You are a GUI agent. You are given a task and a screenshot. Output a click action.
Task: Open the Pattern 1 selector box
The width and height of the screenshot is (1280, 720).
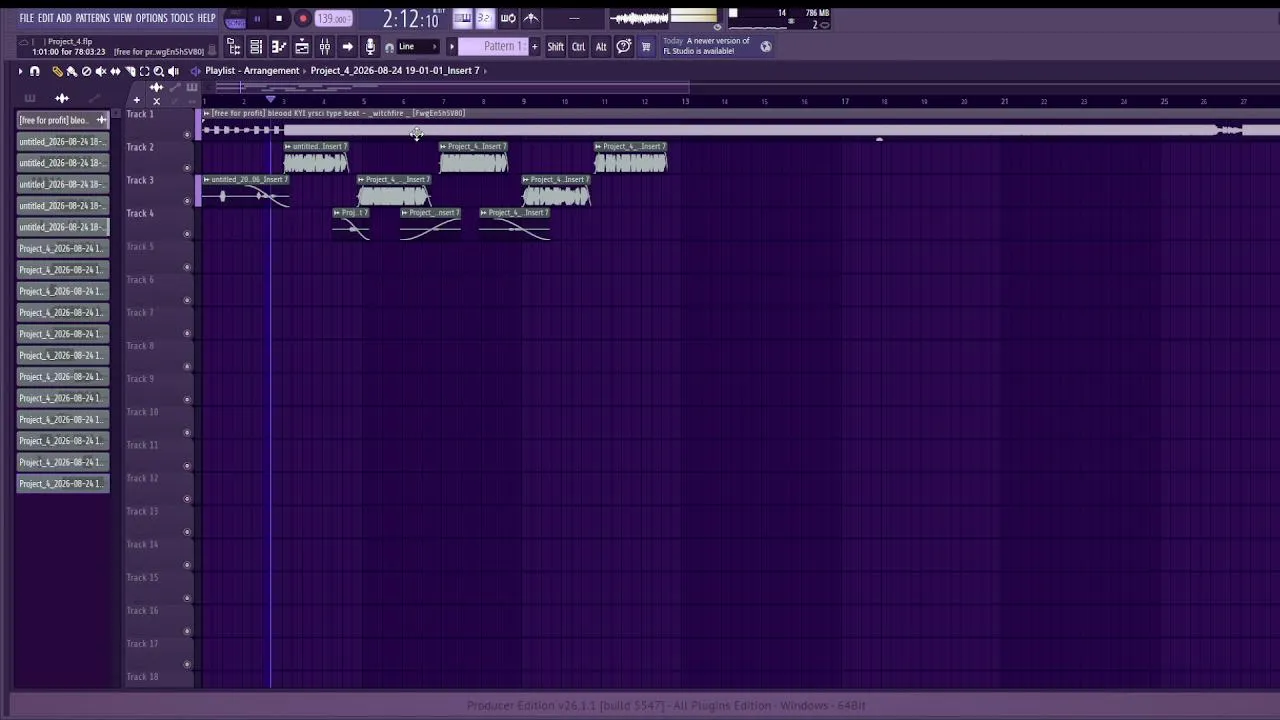tap(494, 47)
